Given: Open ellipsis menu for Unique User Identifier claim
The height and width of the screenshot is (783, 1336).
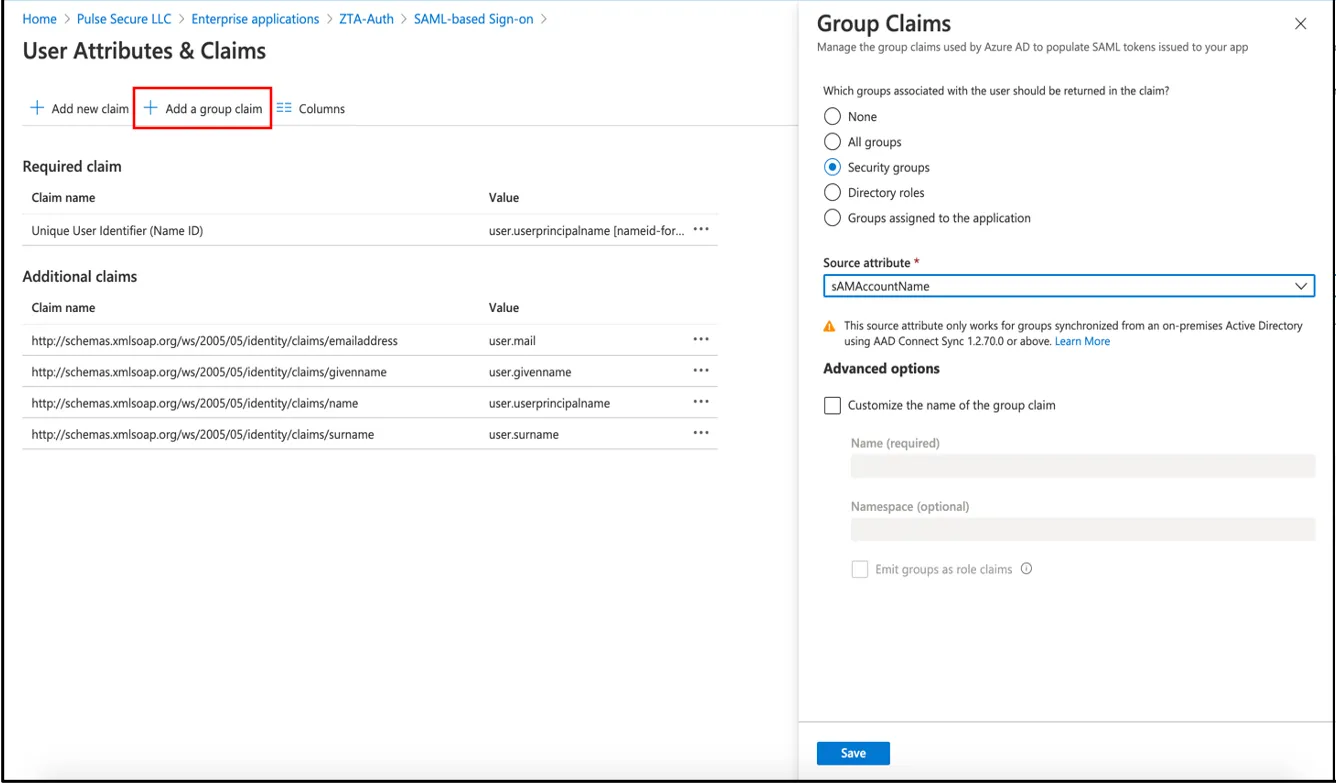Looking at the screenshot, I should click(701, 230).
